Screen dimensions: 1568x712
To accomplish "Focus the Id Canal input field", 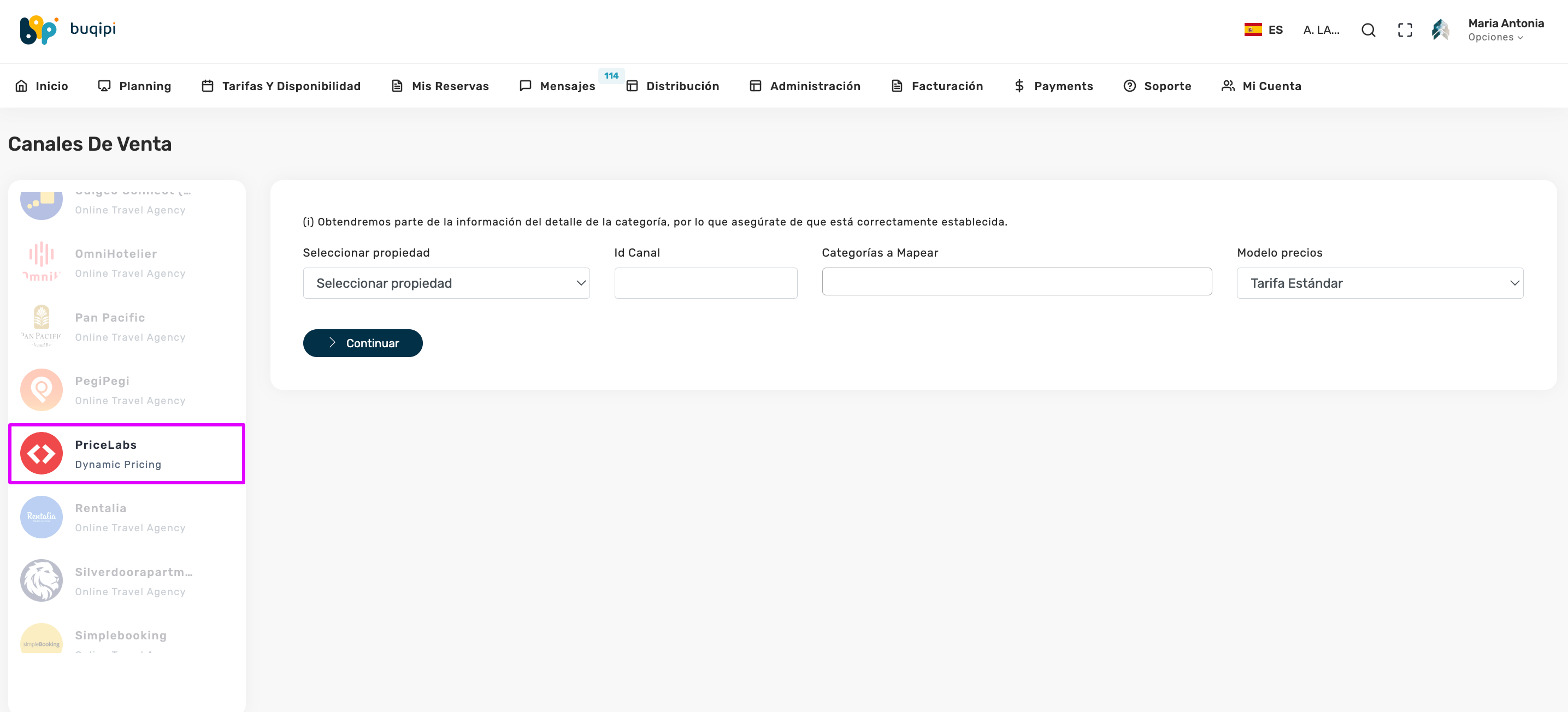I will pyautogui.click(x=705, y=283).
